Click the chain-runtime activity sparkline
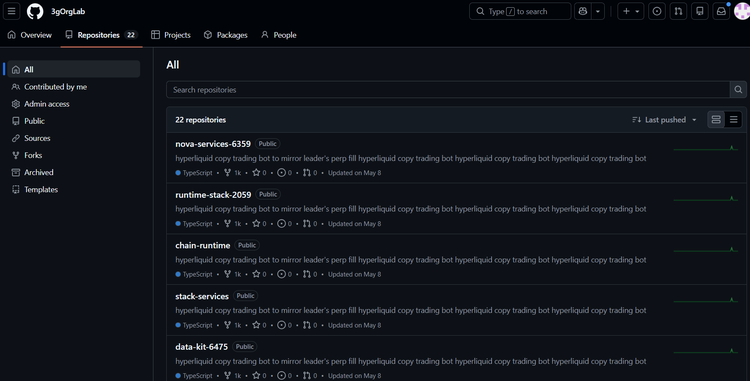750x381 pixels. point(706,250)
